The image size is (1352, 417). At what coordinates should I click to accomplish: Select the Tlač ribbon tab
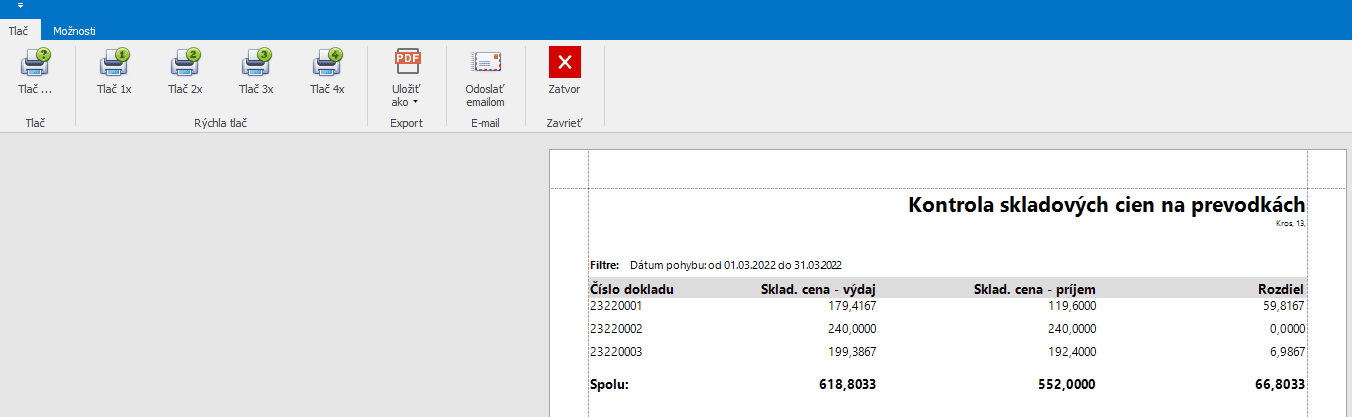[18, 31]
